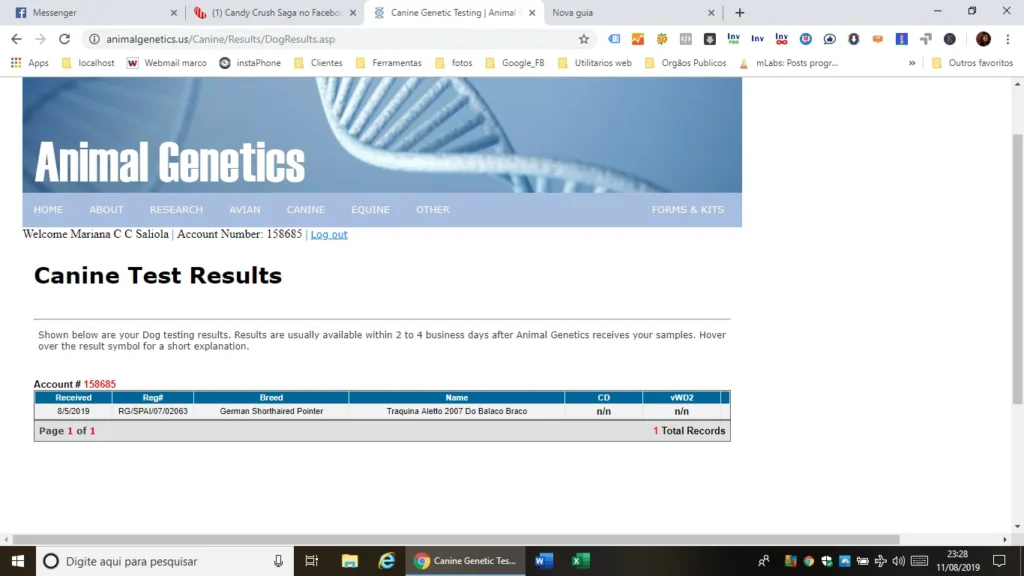Launch Word from the Windows taskbar
The image size is (1024, 576).
[x=544, y=561]
